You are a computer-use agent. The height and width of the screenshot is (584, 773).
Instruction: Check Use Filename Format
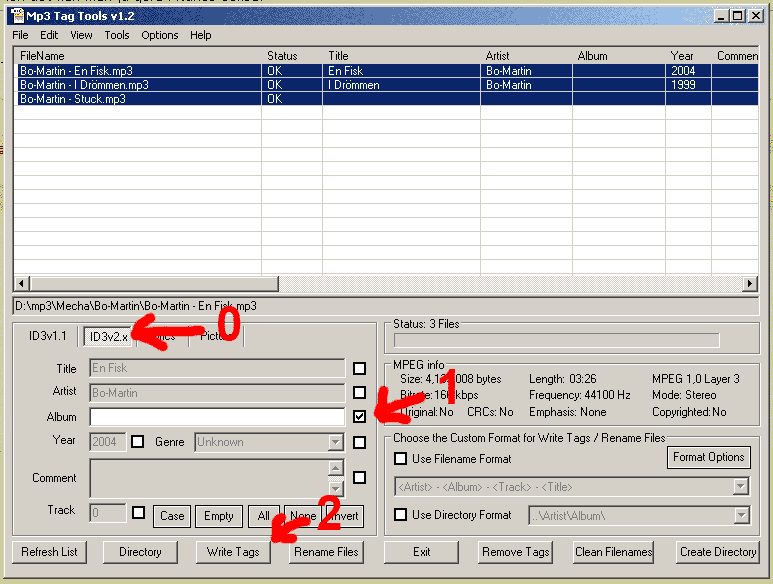[400, 459]
